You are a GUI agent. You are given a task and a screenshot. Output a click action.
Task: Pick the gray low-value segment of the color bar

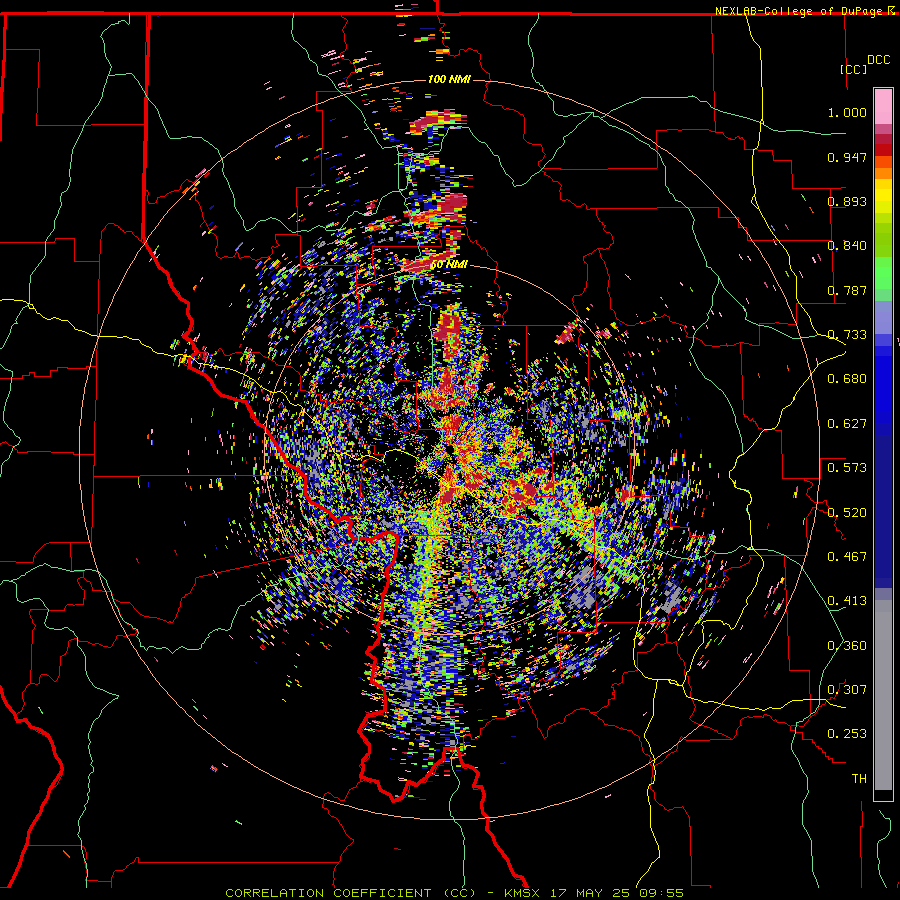pos(883,695)
